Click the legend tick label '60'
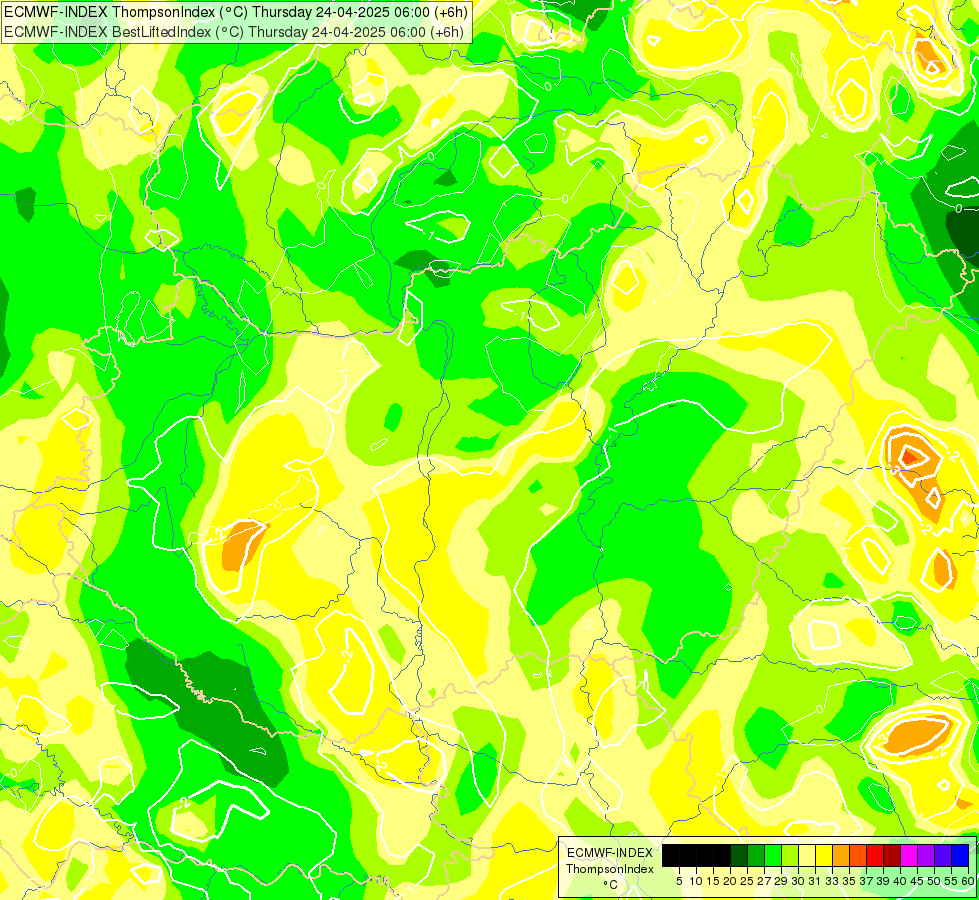 click(968, 881)
